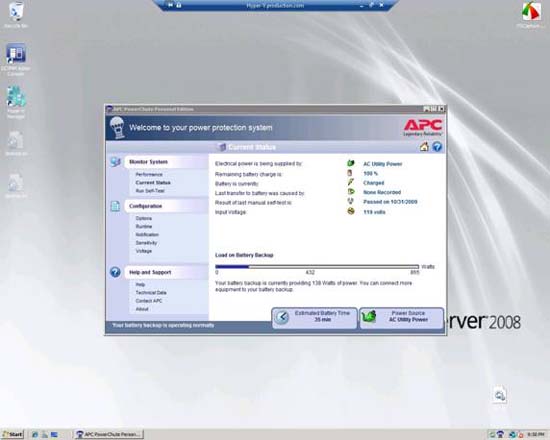Viewport: 550px width, 440px height.
Task: Click the APC PowerChute tray icon
Action: [501, 434]
